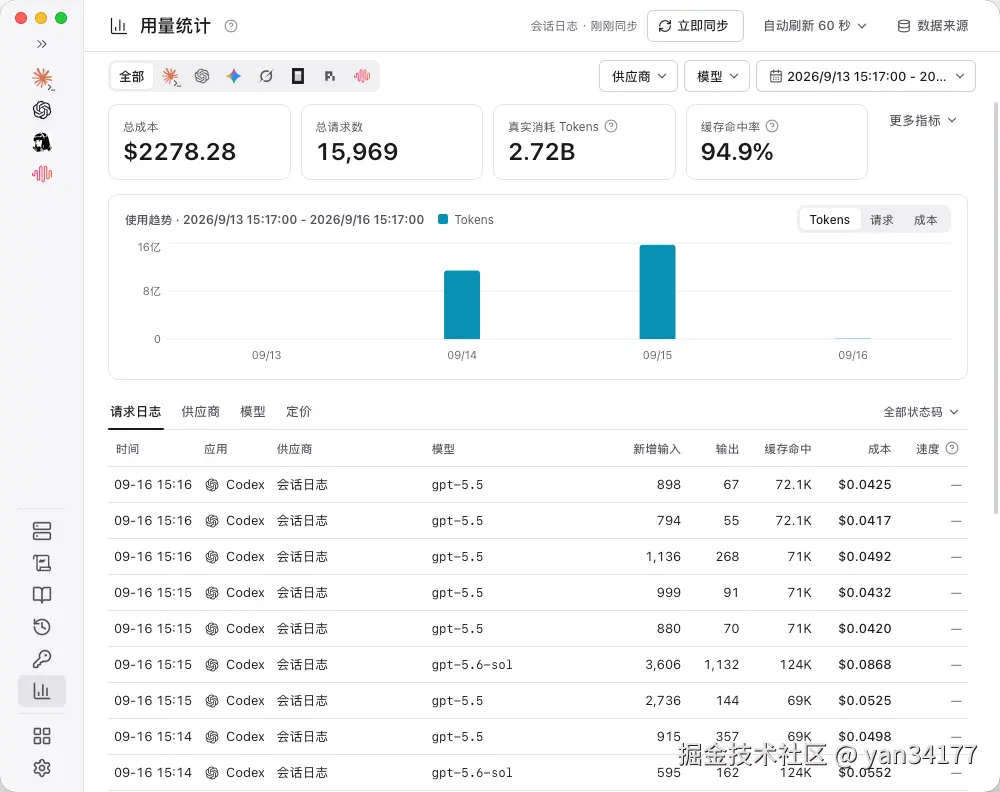Click the help icon beside 用量统计 title
The height and width of the screenshot is (792, 1000).
231,26
